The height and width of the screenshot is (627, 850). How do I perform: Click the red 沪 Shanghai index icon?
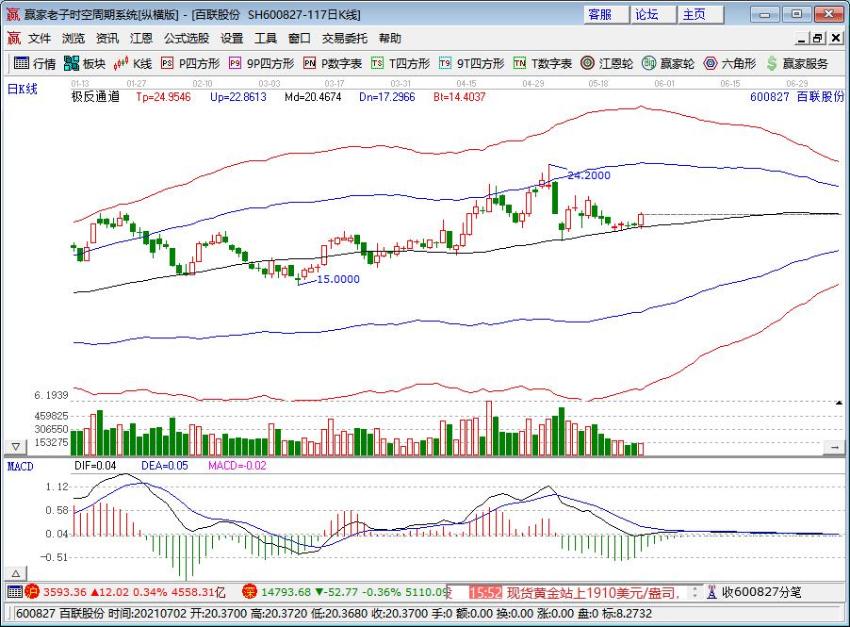(32, 592)
